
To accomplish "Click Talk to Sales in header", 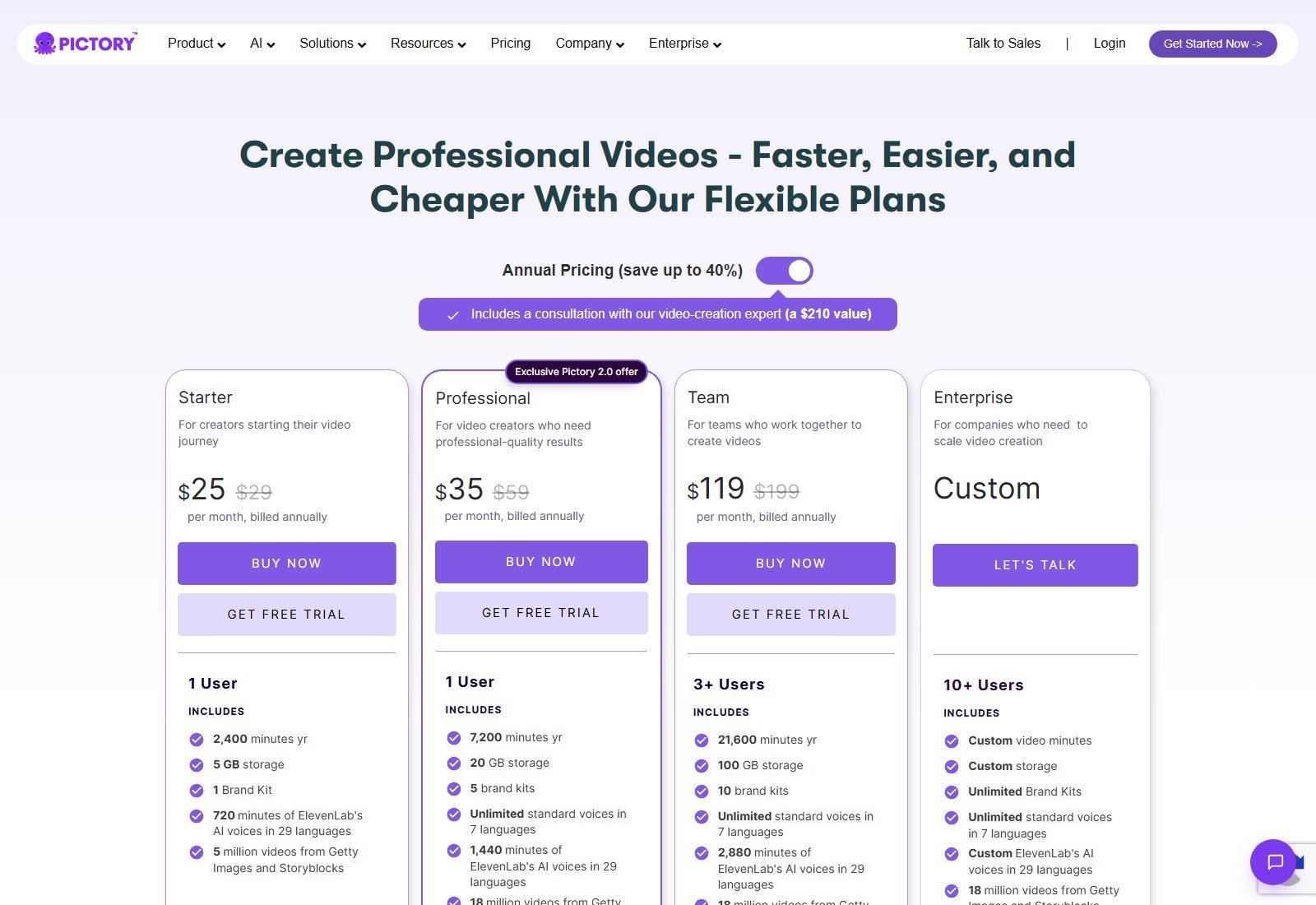I will coord(1003,44).
